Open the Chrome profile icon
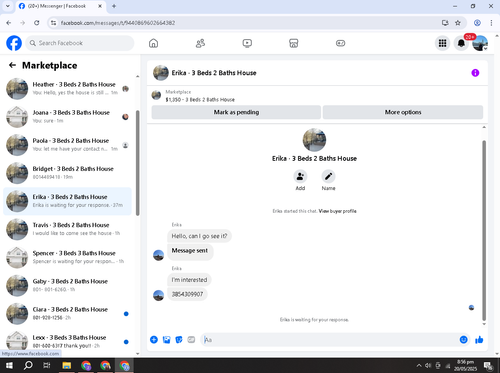500x373 pixels. [477, 23]
